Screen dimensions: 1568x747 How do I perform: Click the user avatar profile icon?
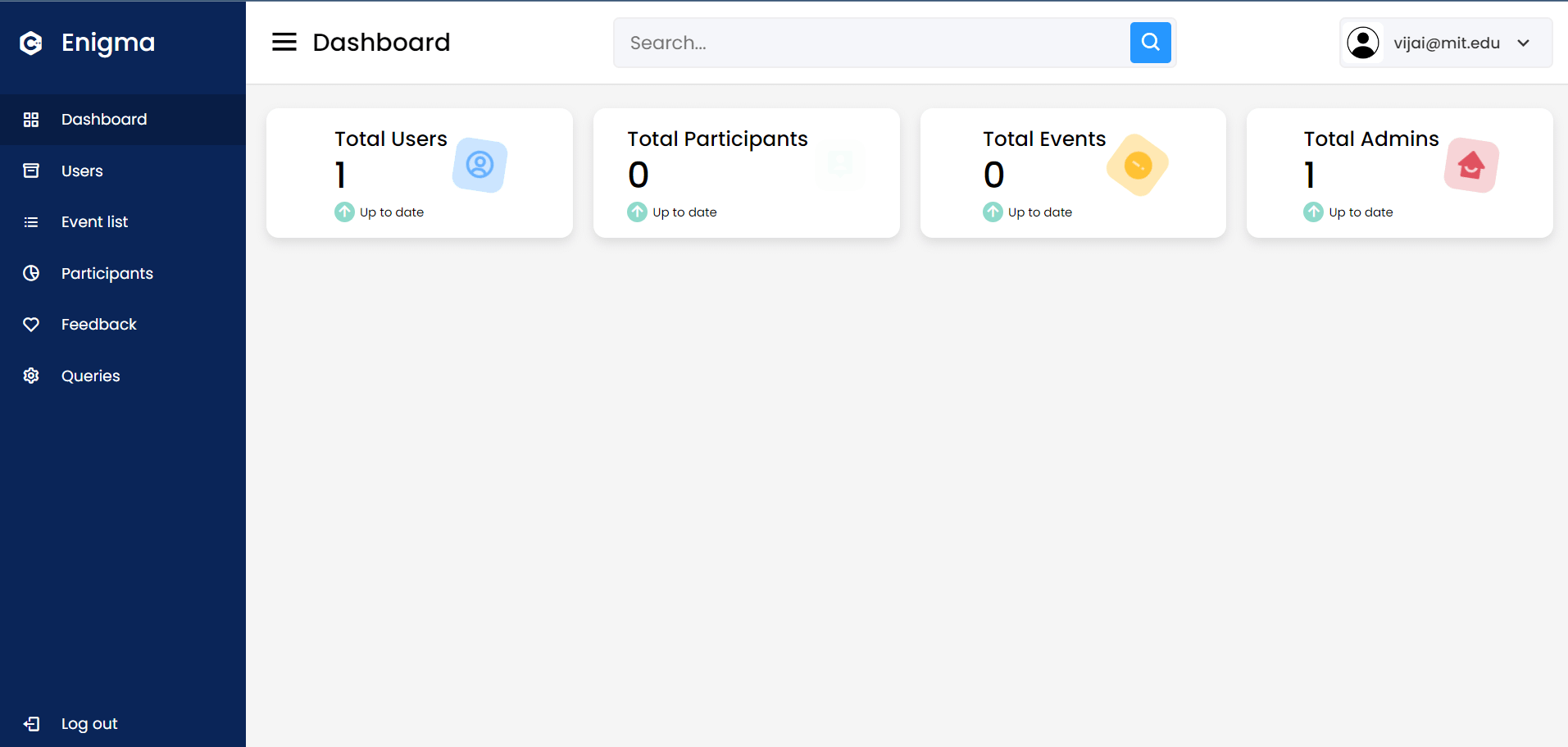click(x=1363, y=43)
